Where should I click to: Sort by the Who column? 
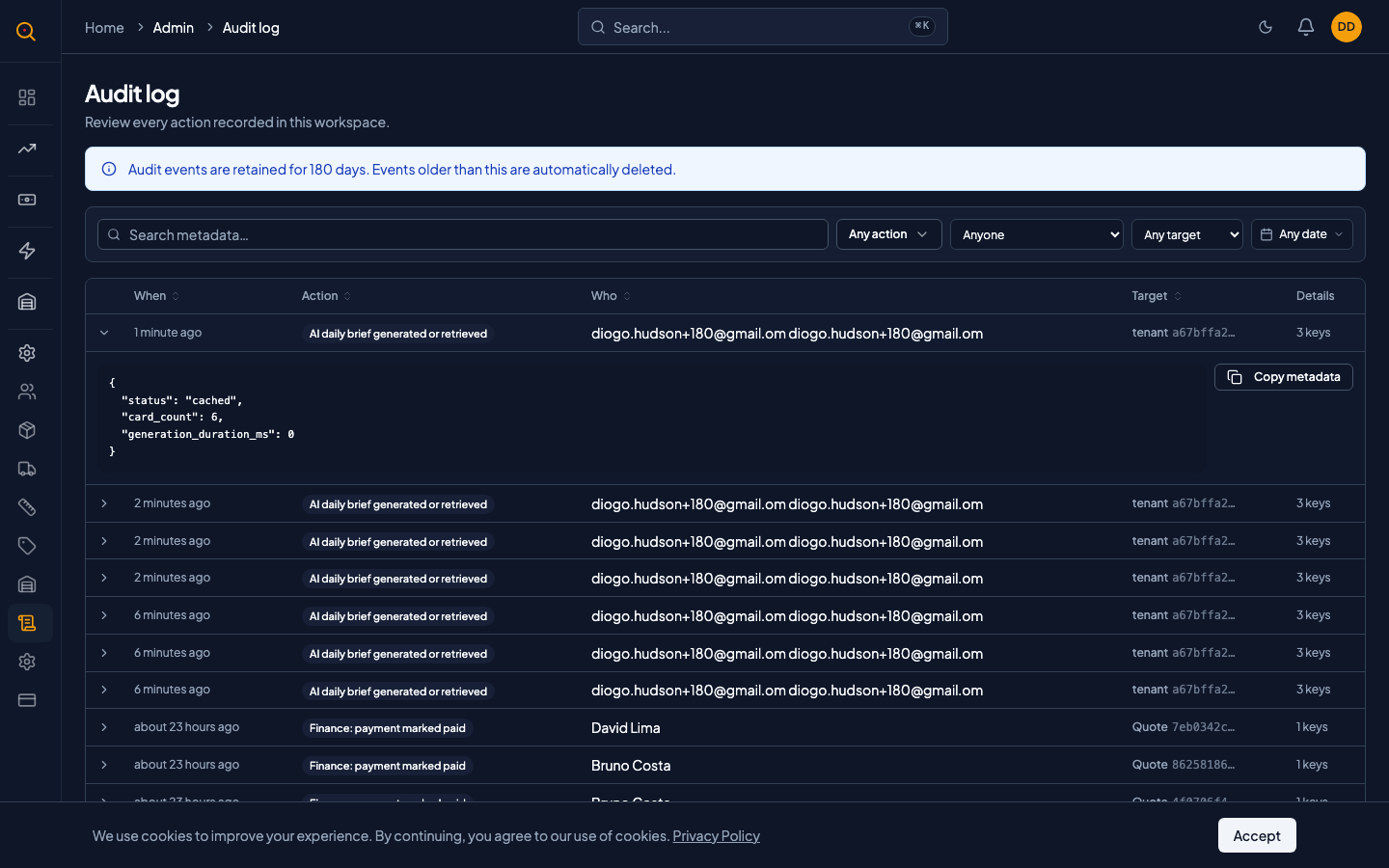point(611,296)
